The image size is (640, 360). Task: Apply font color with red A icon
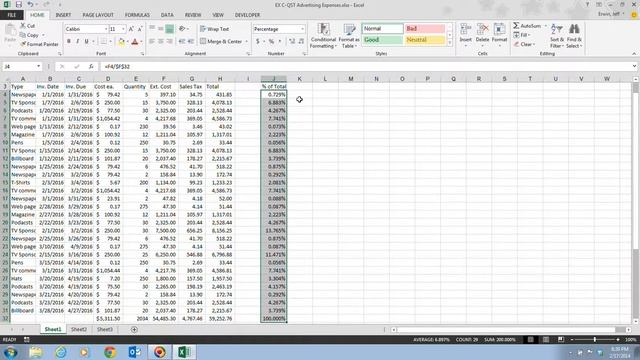pos(135,42)
